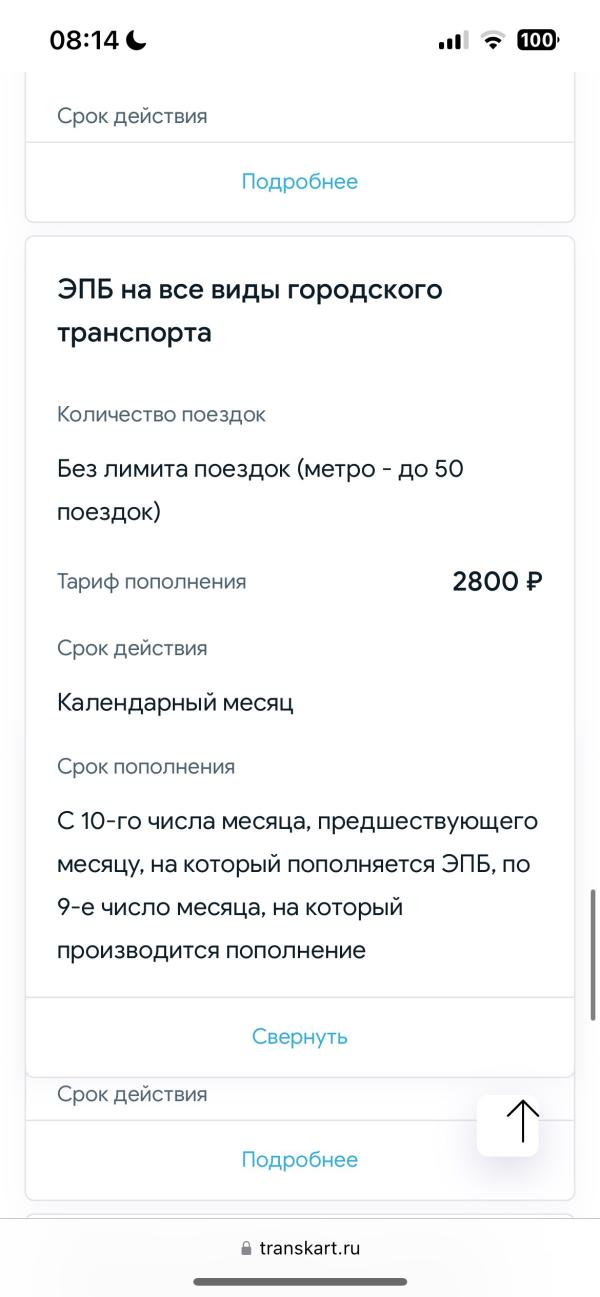Collapse the ЭПБ card with Свернуть
Screen dimensions: 600x1297
click(x=300, y=1036)
